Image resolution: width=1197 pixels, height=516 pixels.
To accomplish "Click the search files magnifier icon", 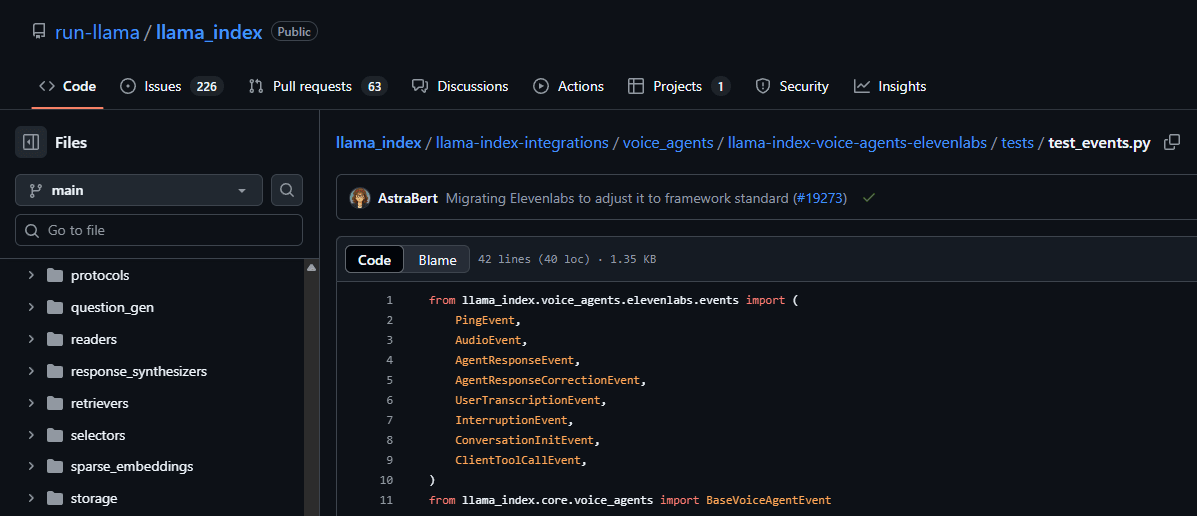I will (287, 190).
